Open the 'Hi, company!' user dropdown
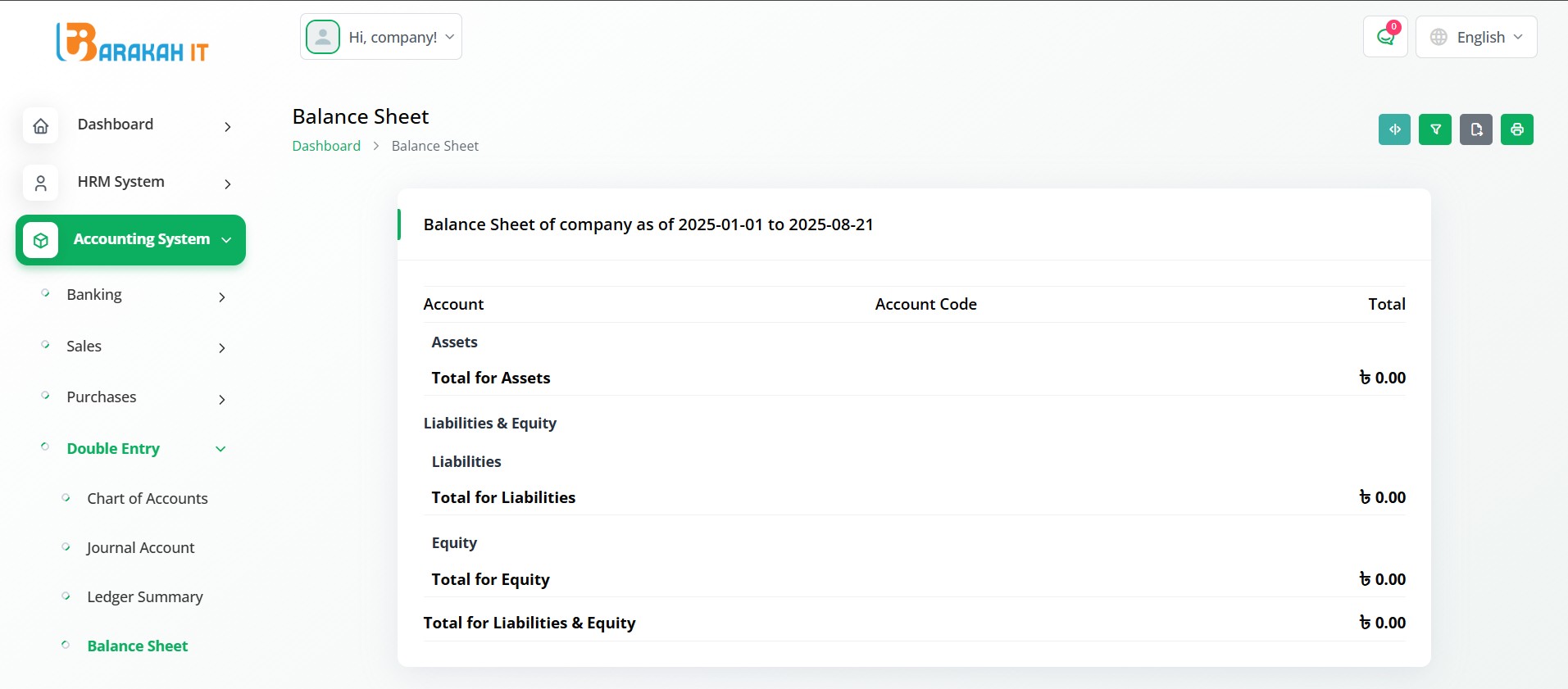 pos(381,37)
